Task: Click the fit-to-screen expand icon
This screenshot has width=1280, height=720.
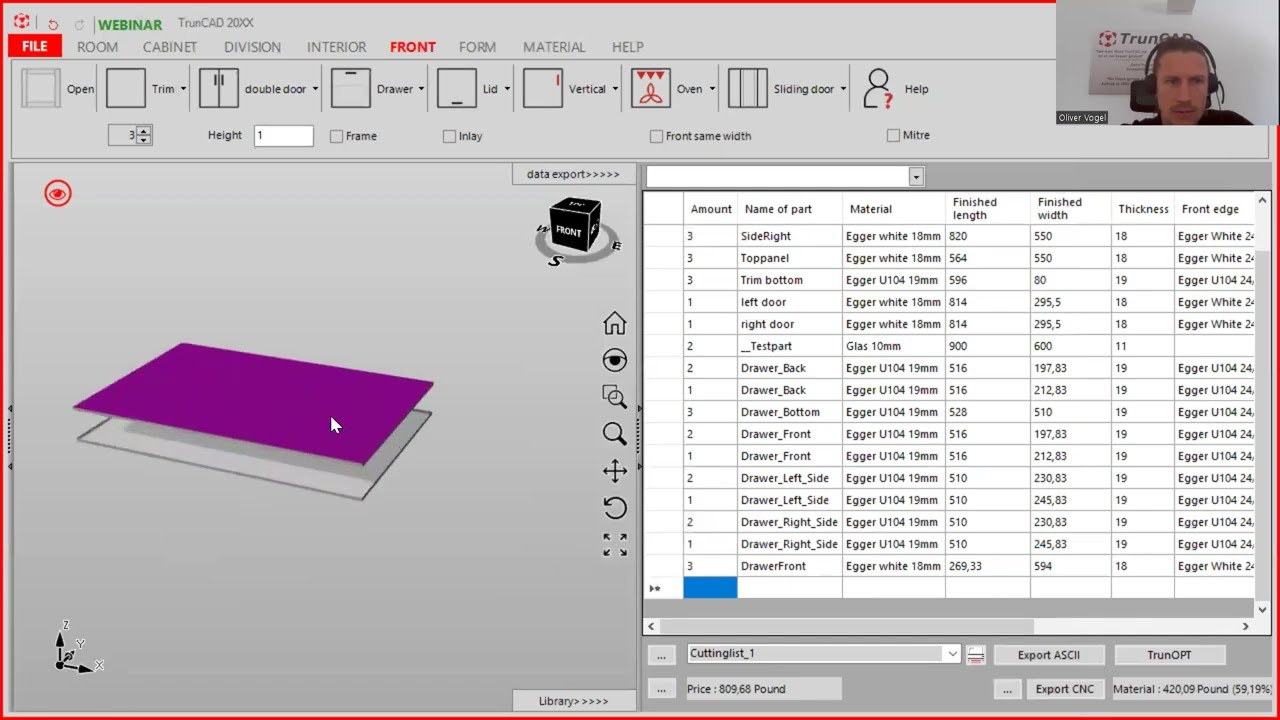Action: (x=615, y=544)
